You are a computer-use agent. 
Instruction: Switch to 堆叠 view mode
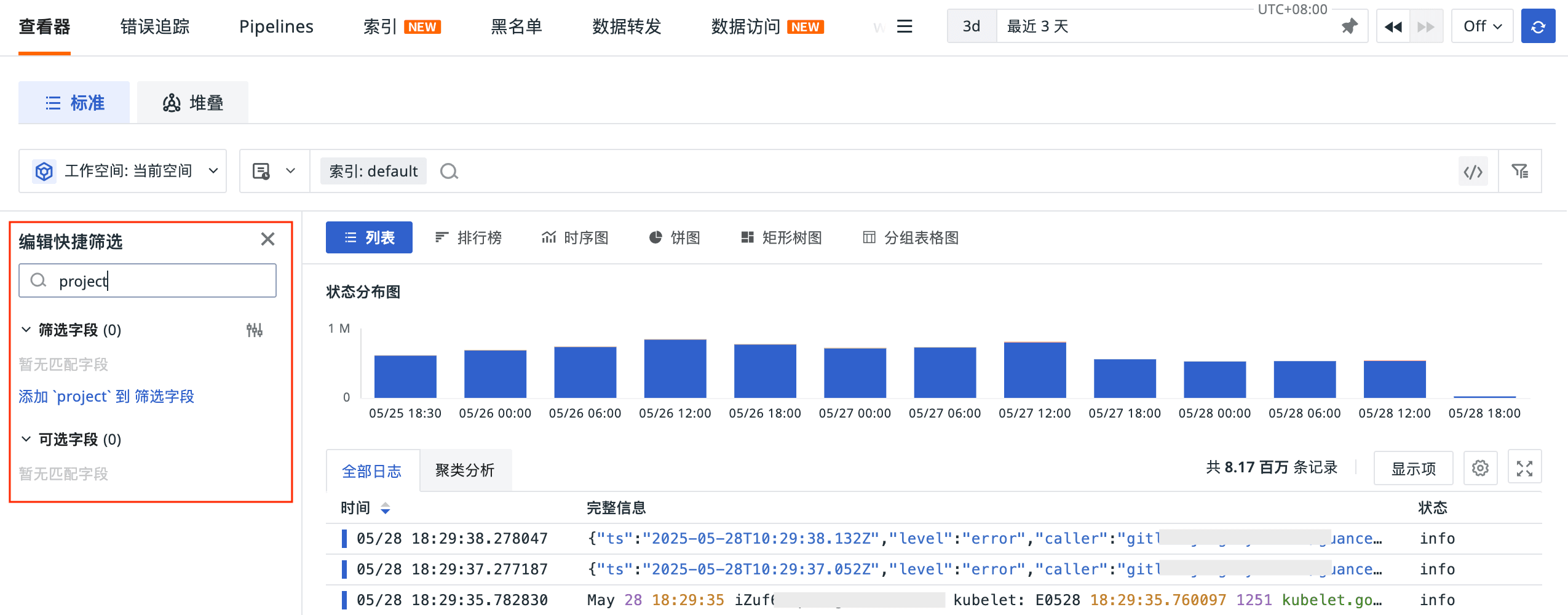192,103
